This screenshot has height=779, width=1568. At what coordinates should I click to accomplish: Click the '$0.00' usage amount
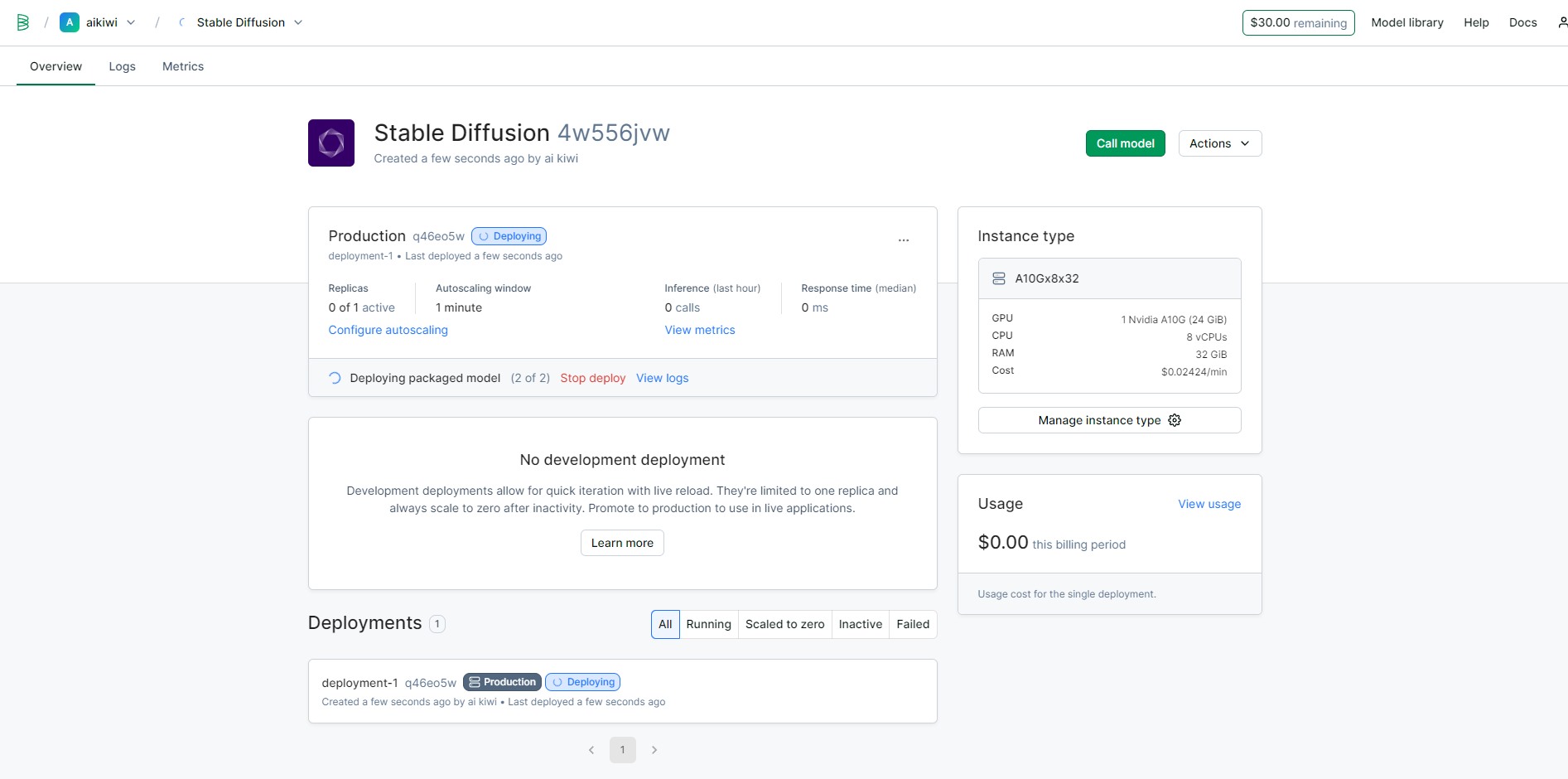point(1003,543)
